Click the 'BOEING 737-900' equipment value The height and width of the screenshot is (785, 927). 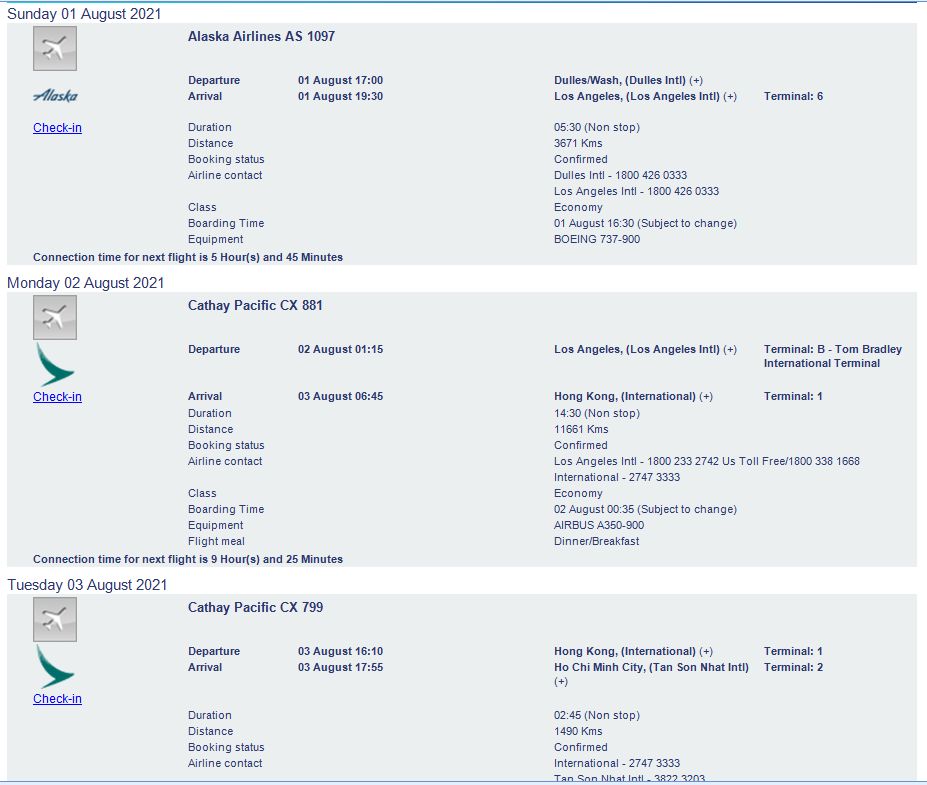click(x=597, y=239)
